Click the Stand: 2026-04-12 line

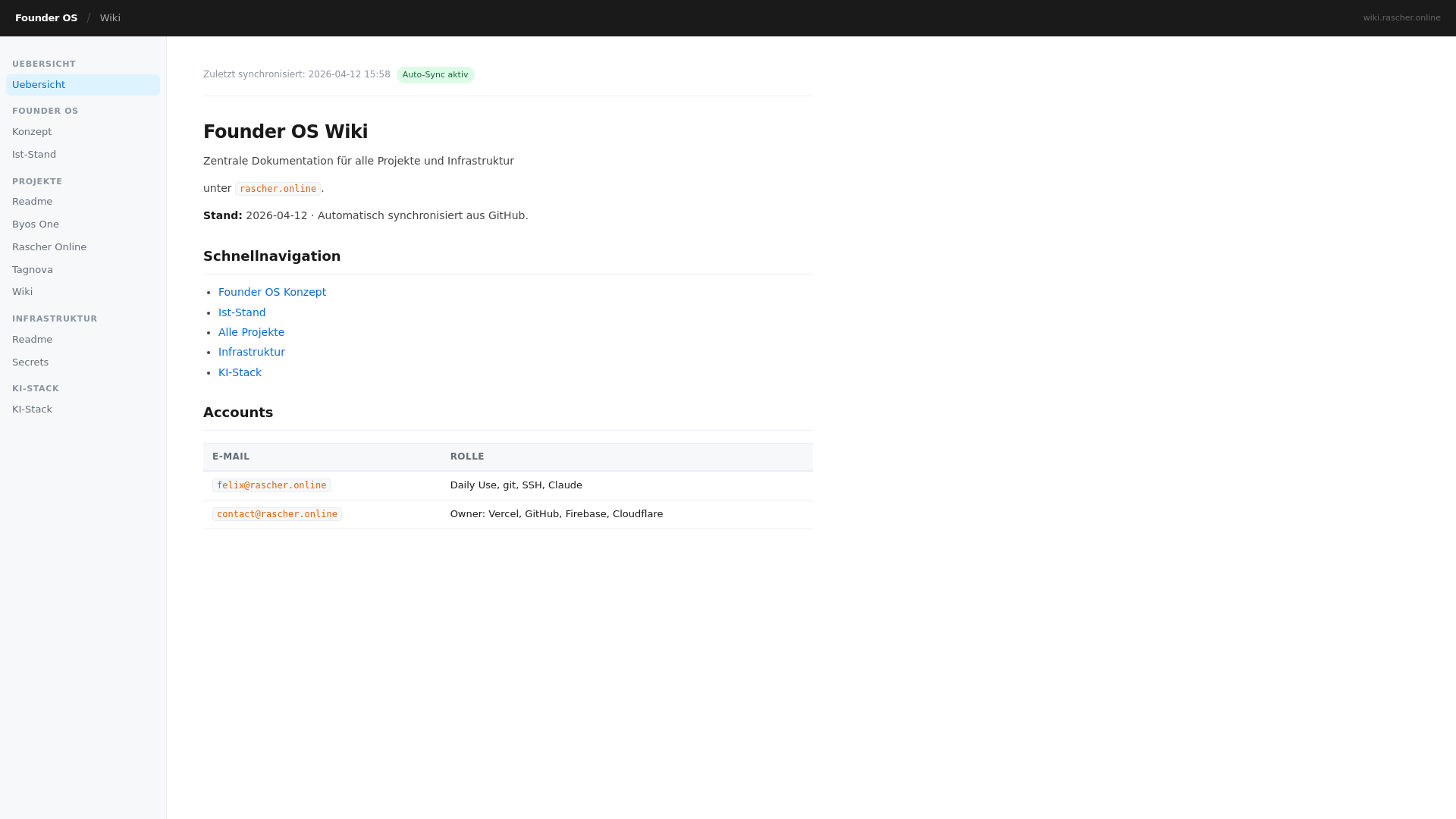pos(366,215)
